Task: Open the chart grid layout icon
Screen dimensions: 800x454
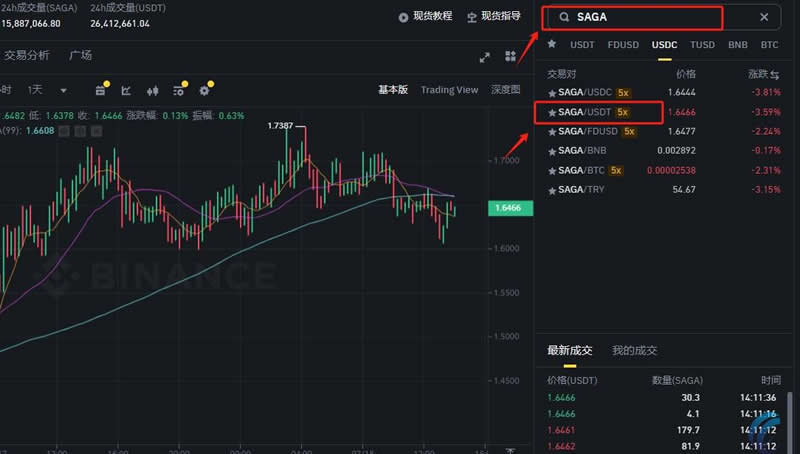Action: coord(511,57)
